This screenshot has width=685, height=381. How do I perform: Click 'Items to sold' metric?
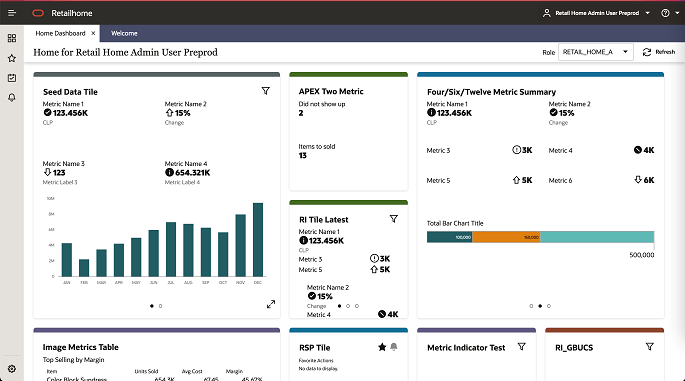(317, 146)
